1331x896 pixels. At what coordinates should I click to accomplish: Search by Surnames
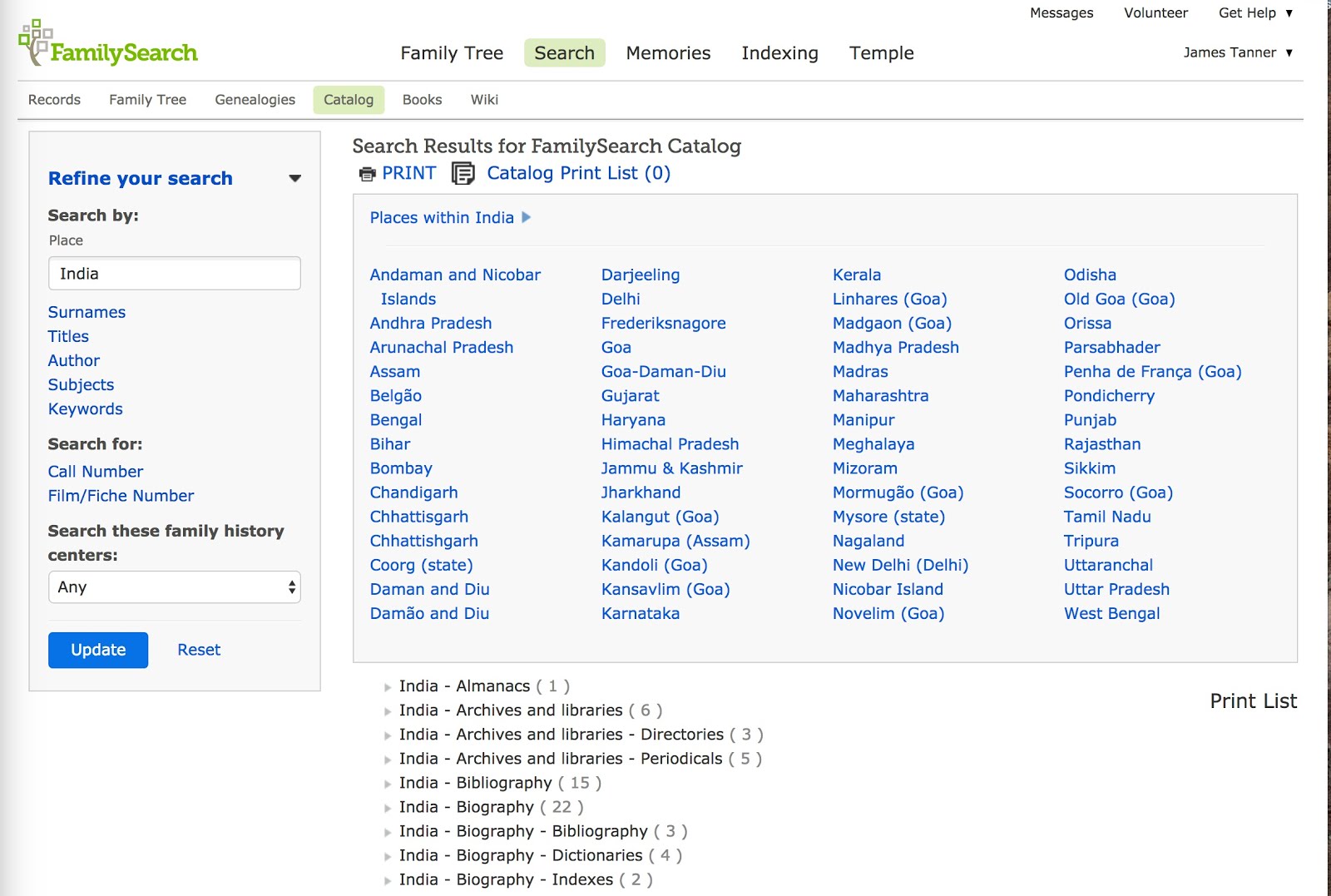[x=87, y=312]
